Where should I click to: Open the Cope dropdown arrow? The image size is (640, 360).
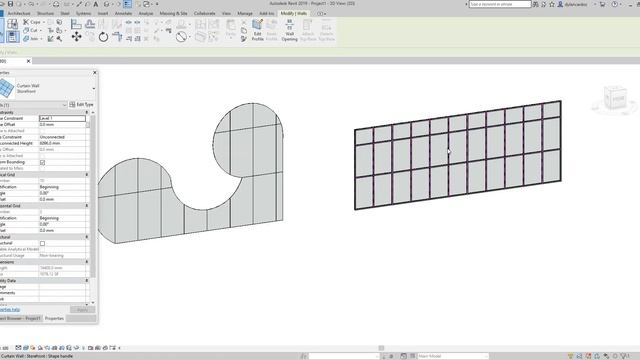pyautogui.click(x=44, y=22)
